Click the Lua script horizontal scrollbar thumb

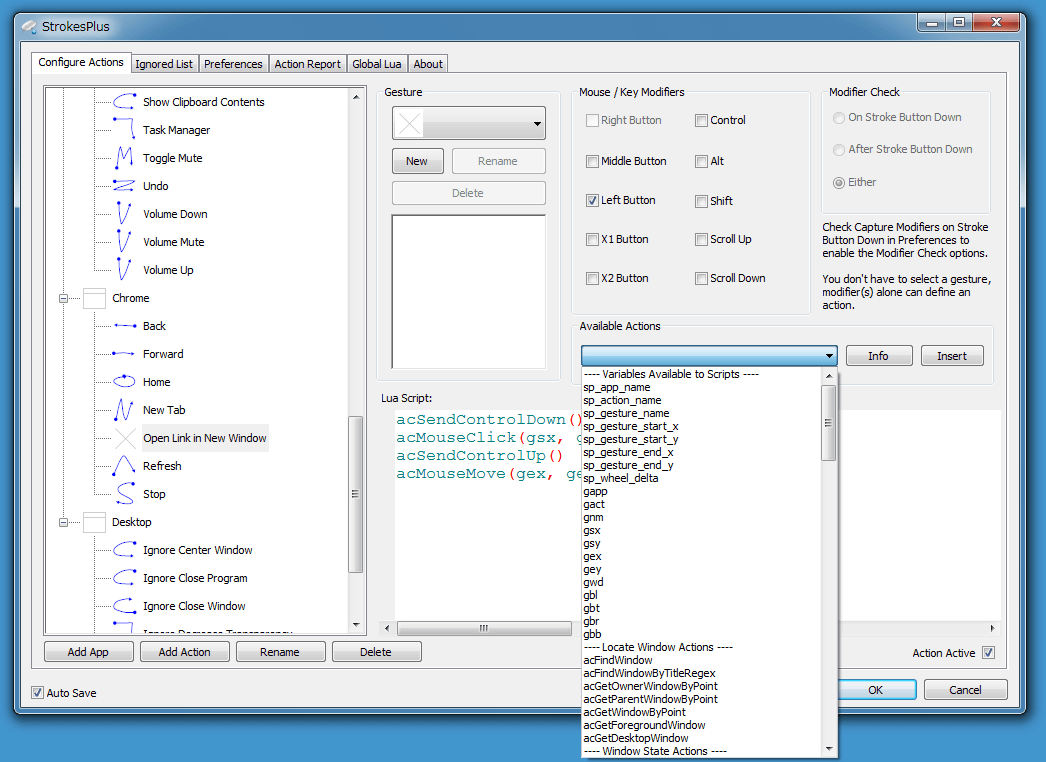click(484, 628)
